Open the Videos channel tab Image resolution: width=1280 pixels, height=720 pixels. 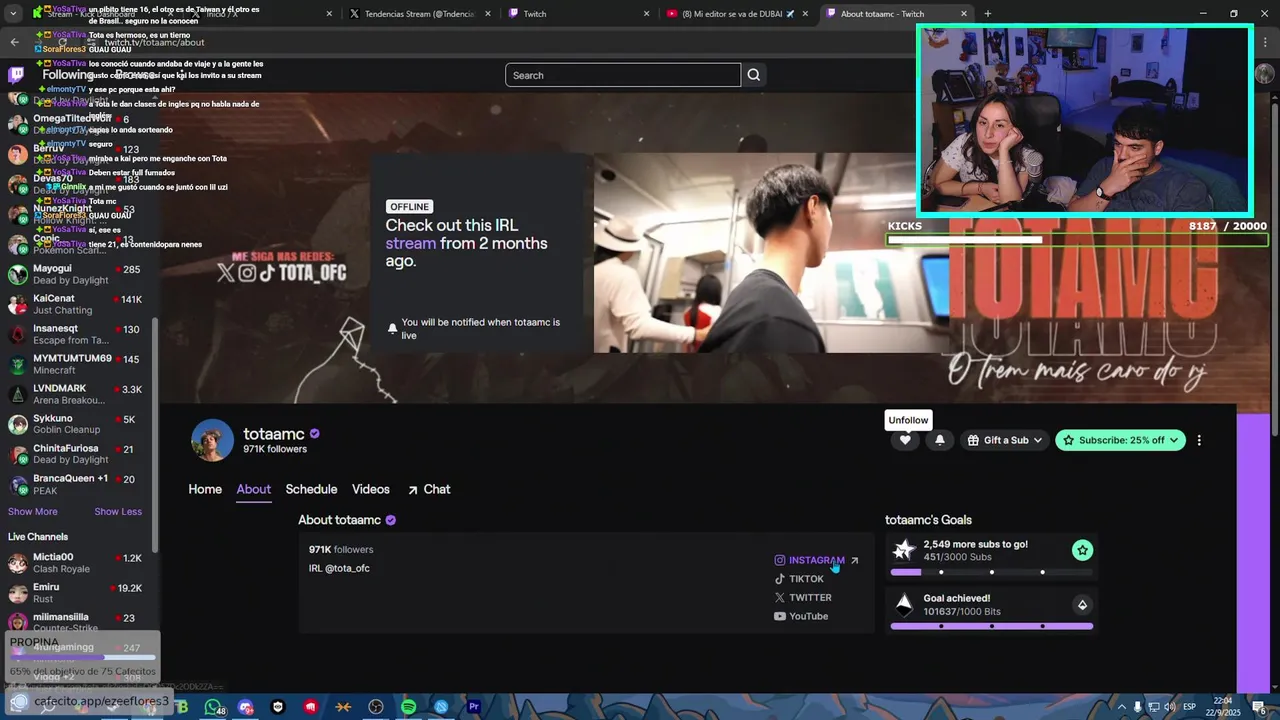tap(370, 489)
